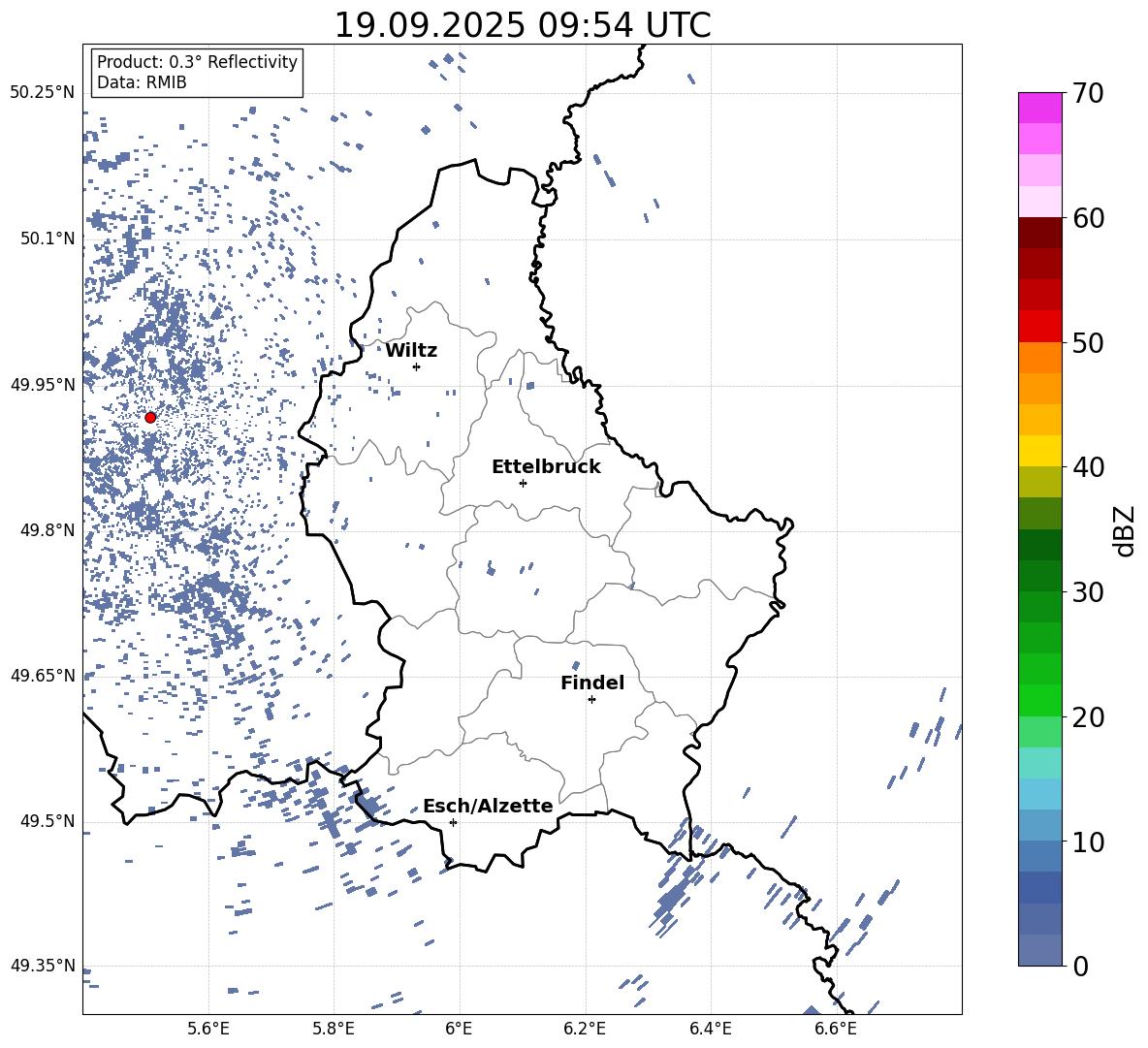The height and width of the screenshot is (1048, 1148).
Task: Click the title 19.09.2025 09:54 UTC
Action: [x=522, y=25]
